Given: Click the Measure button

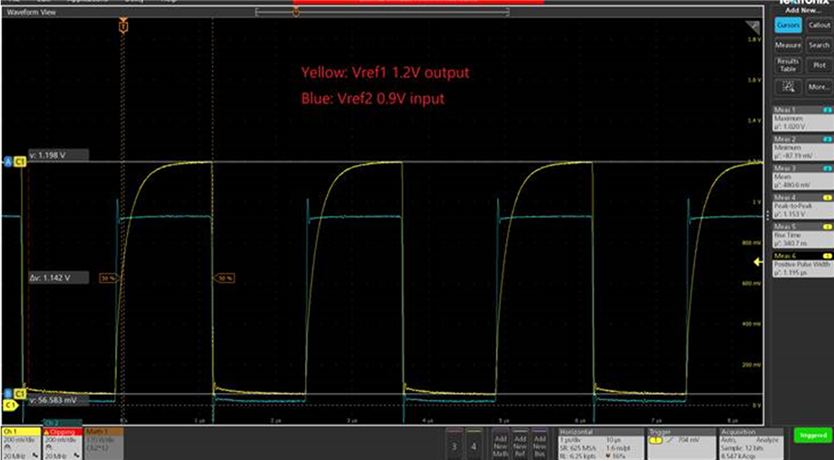Looking at the screenshot, I should (x=788, y=45).
